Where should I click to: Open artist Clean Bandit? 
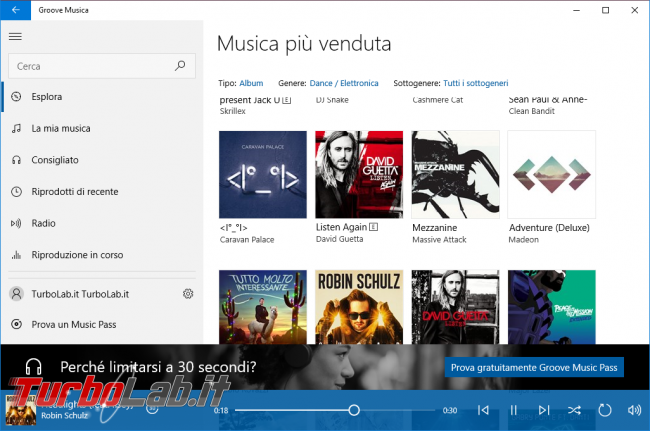531,111
